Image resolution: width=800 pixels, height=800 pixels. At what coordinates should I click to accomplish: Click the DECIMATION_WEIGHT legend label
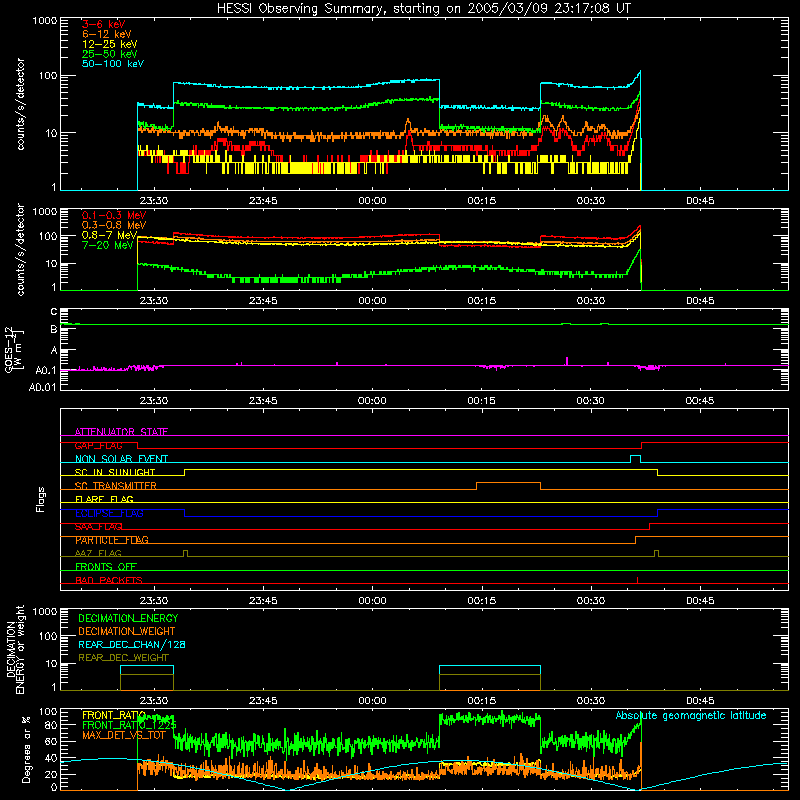[x=127, y=631]
